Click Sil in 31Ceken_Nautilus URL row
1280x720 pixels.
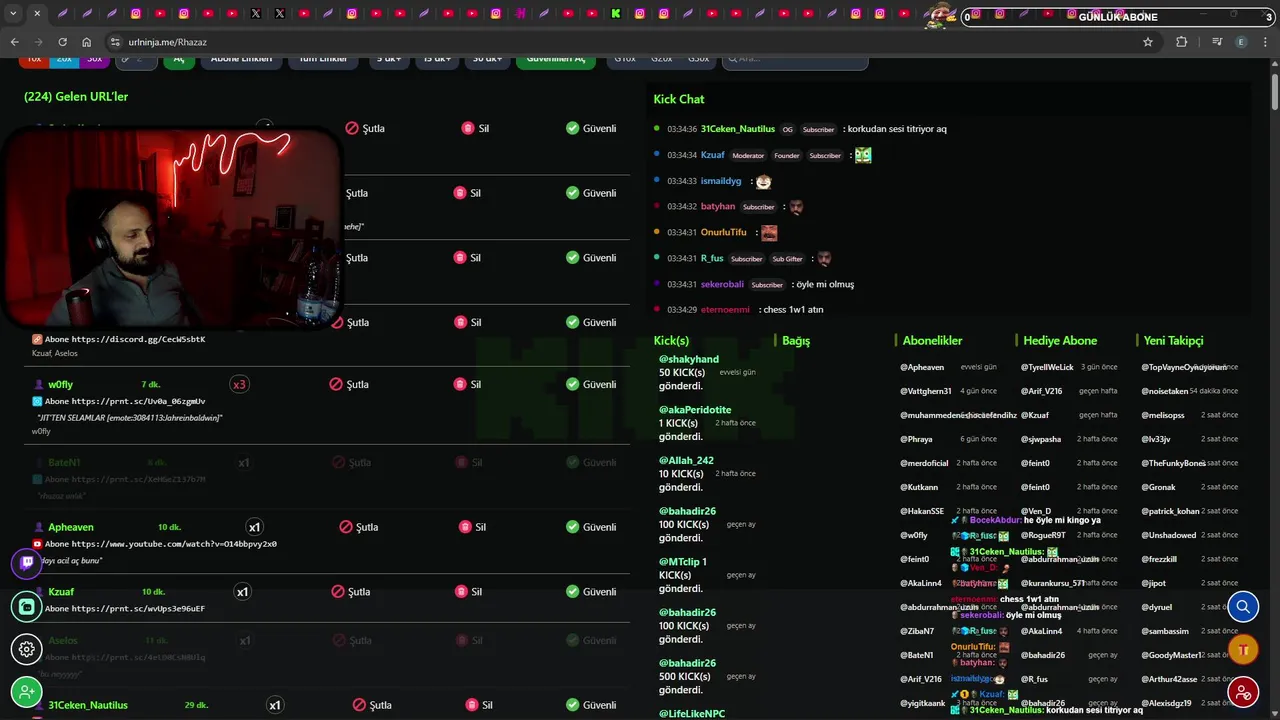(479, 705)
